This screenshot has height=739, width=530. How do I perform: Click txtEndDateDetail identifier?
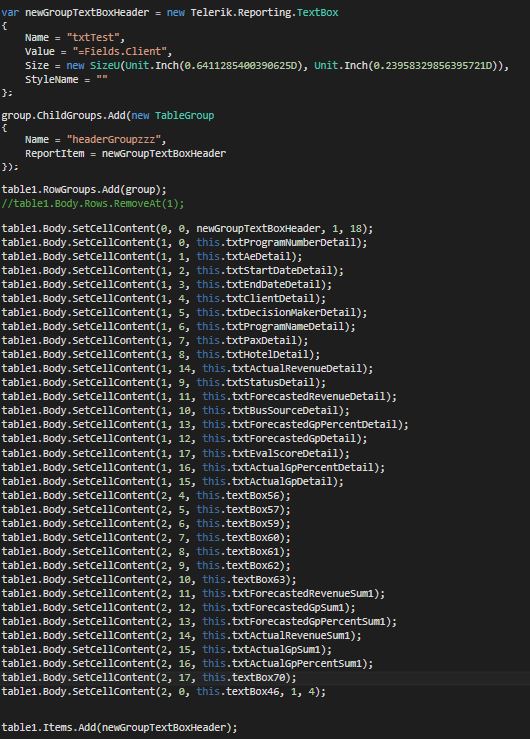coord(273,285)
